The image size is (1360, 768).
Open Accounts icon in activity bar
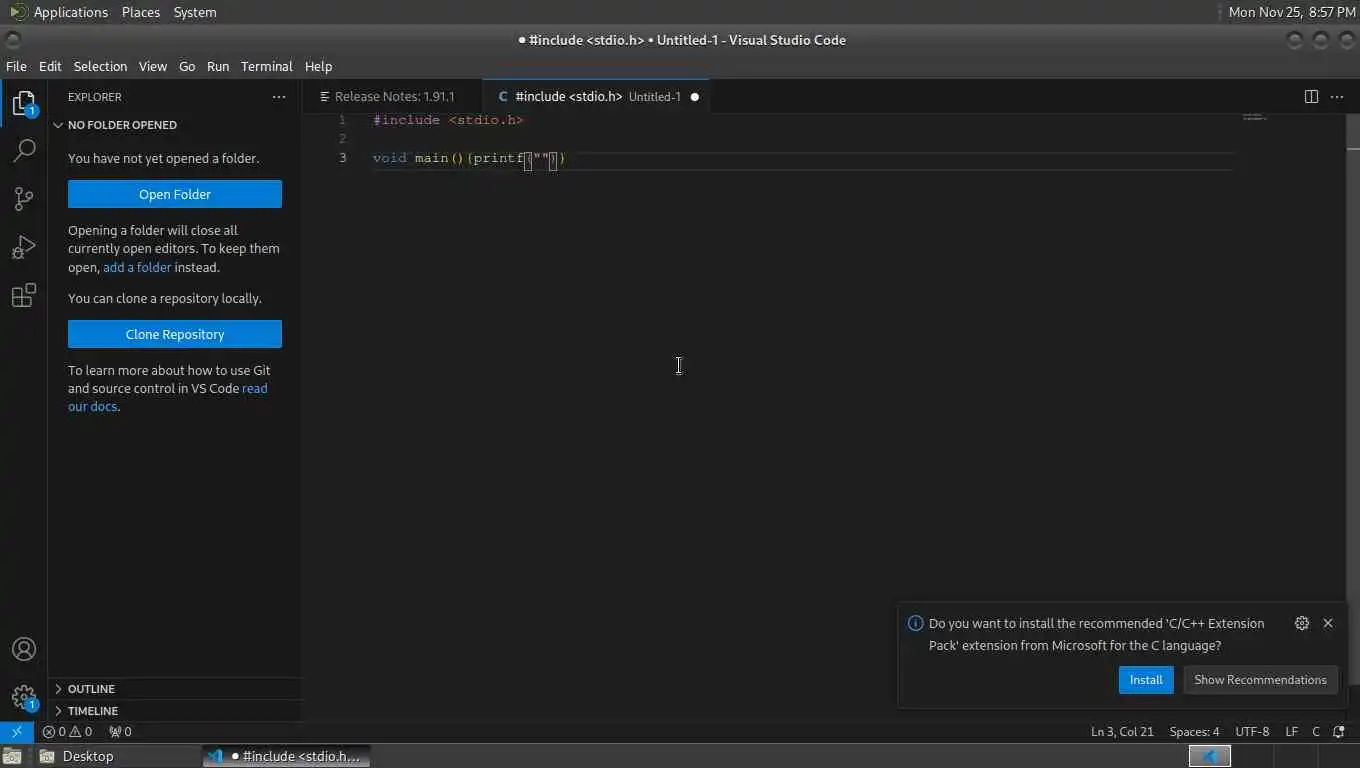pyautogui.click(x=24, y=649)
